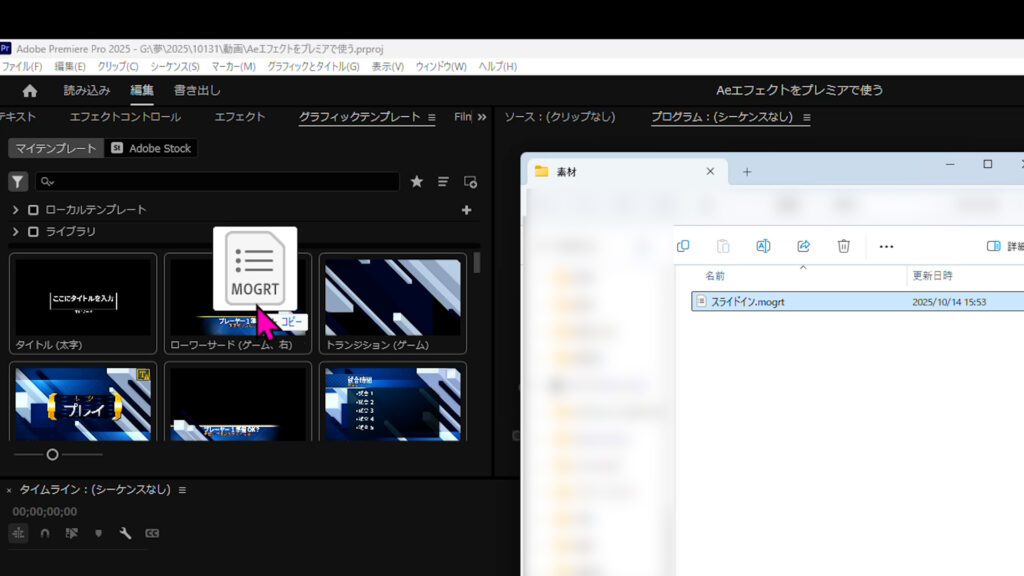Check the ライブラリ checkbox
Image resolution: width=1024 pixels, height=576 pixels.
tap(33, 232)
